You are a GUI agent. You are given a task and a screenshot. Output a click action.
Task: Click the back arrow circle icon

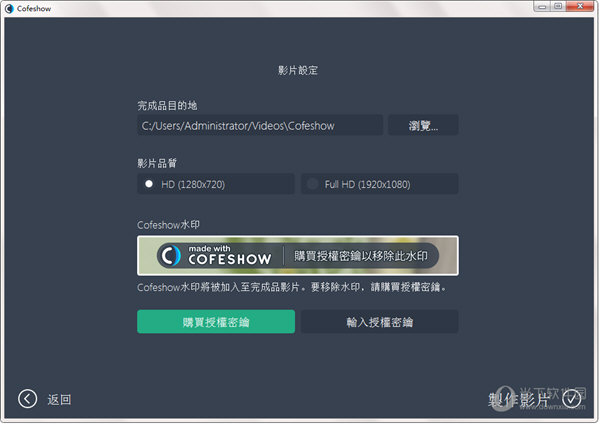(27, 399)
